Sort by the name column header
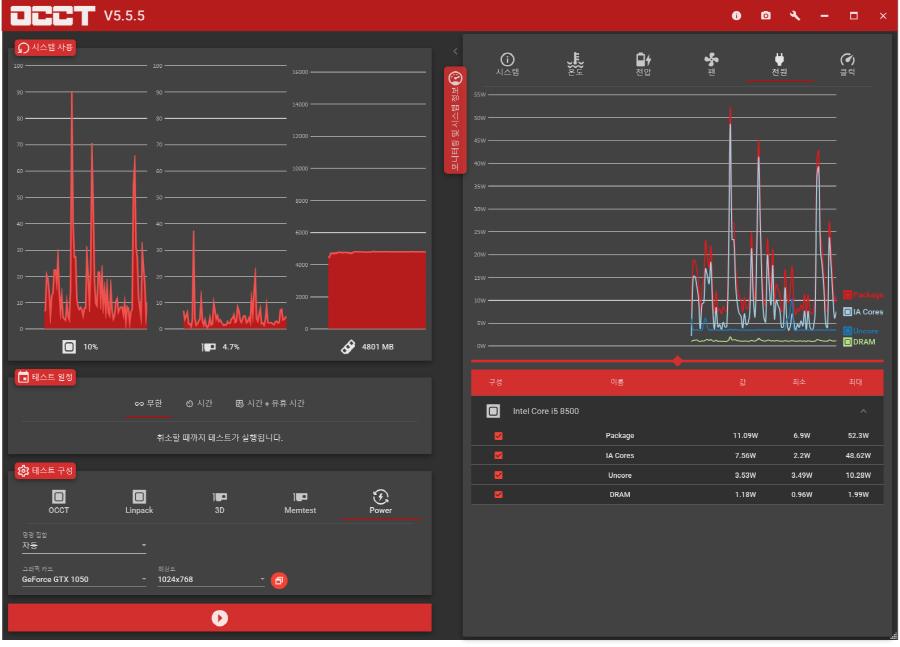This screenshot has height=647, width=900. click(617, 382)
